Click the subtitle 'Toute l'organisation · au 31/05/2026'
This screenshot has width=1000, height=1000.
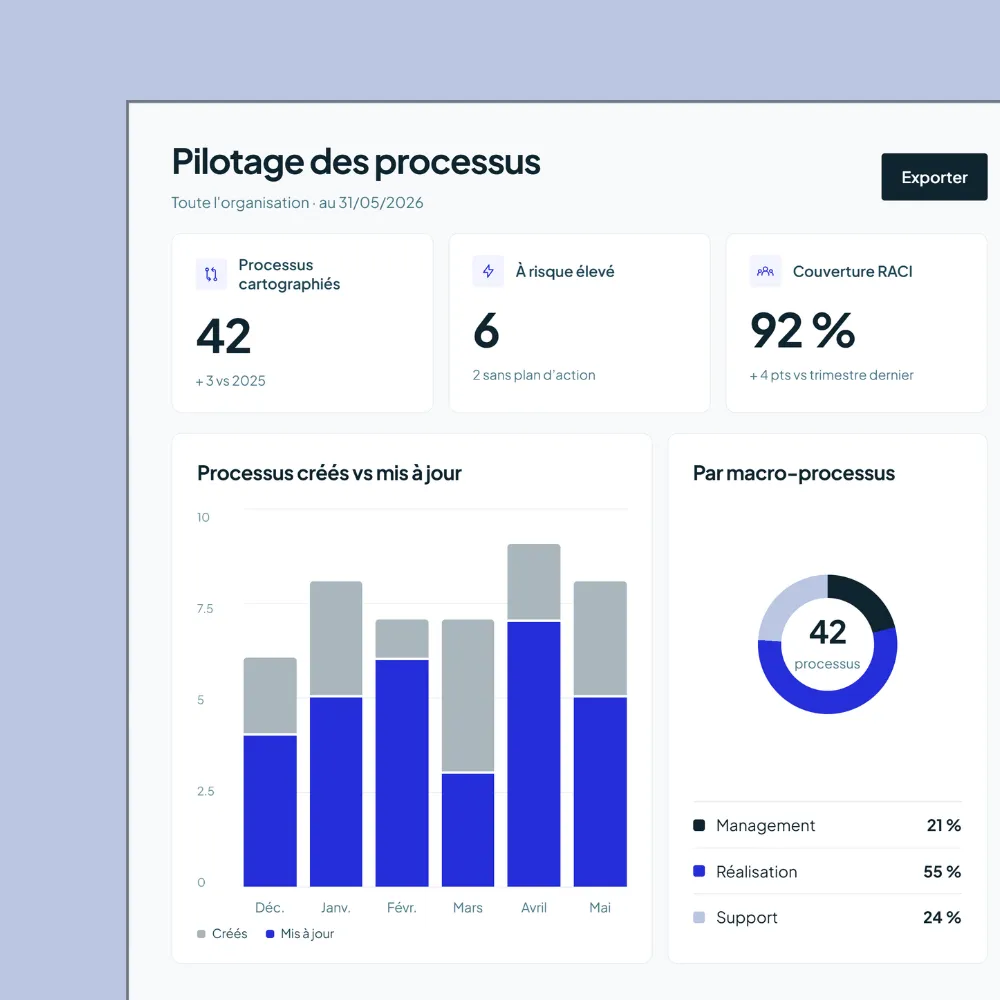click(297, 202)
